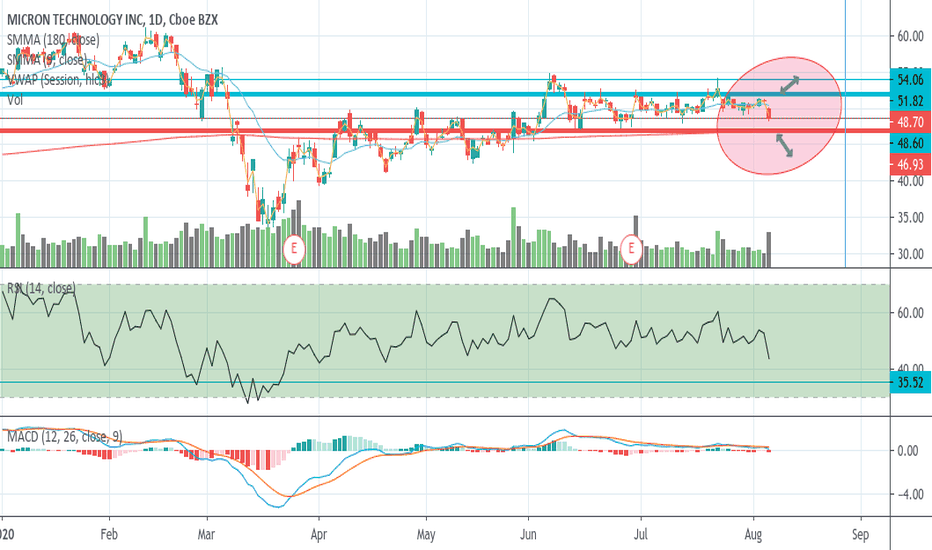Select the SMMA (9, close) indicator label
This screenshot has height=550, width=932.
46,59
